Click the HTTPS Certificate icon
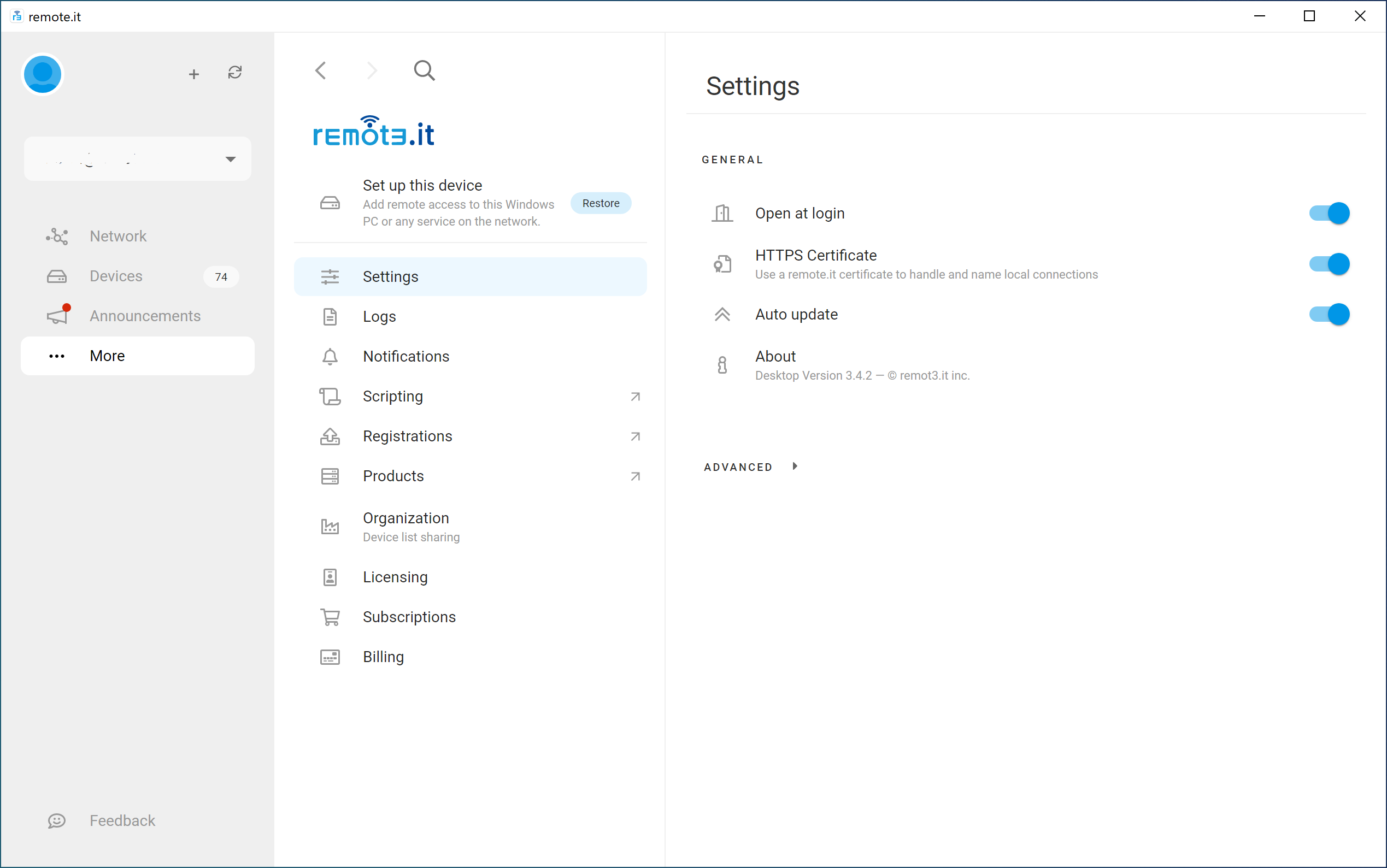 pos(722,263)
